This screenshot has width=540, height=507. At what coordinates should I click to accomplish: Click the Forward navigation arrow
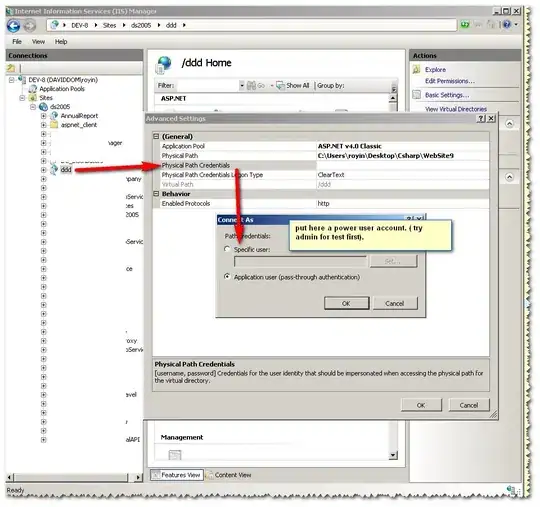pos(30,26)
